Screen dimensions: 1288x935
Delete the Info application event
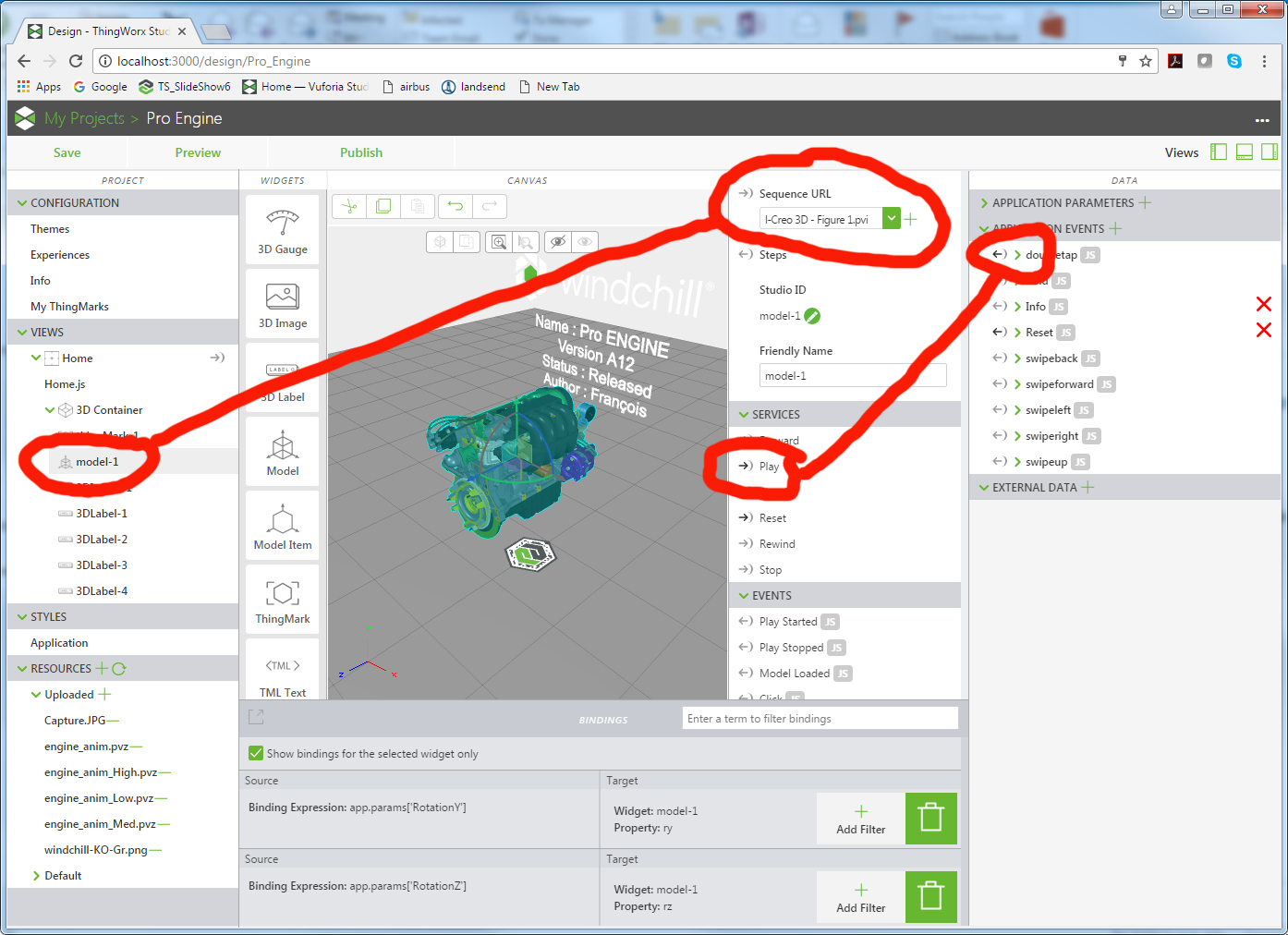point(1264,304)
